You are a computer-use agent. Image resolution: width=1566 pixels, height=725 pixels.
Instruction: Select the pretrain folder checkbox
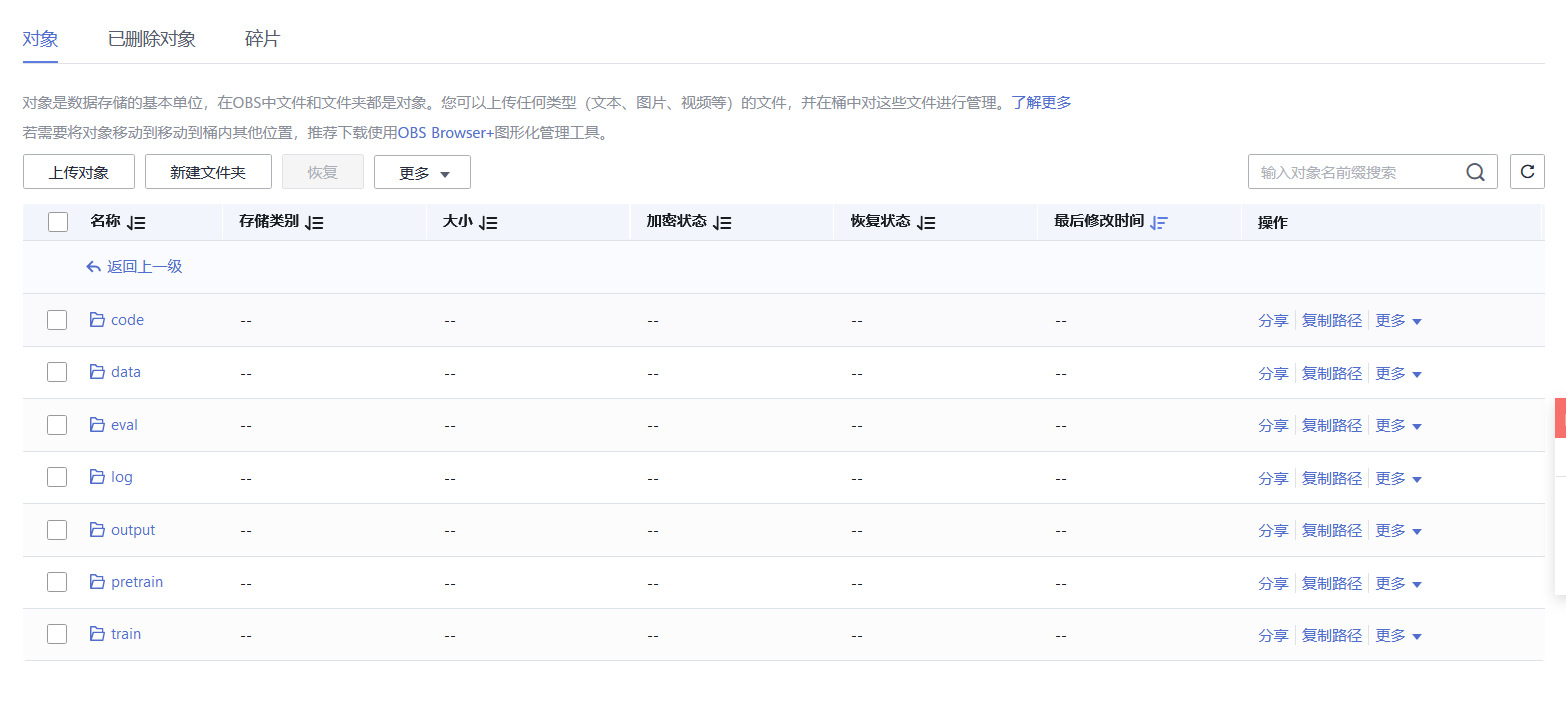tap(57, 582)
